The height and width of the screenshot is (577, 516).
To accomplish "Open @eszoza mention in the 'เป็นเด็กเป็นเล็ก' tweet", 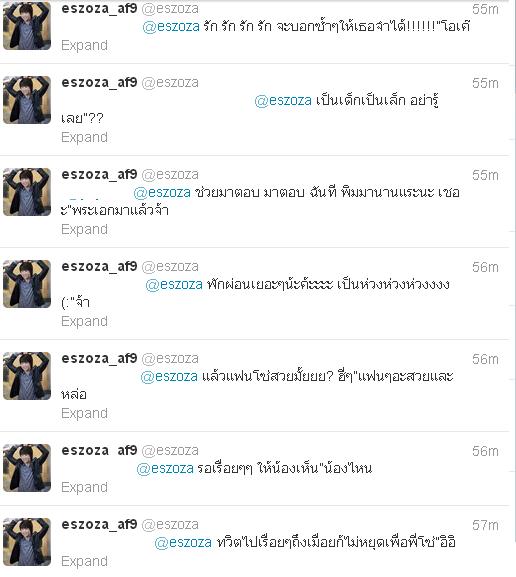I will pos(283,100).
